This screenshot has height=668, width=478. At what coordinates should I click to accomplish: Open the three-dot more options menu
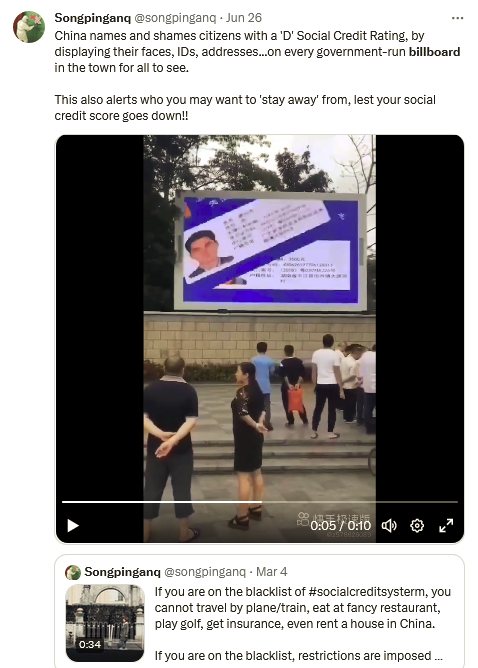point(458,18)
